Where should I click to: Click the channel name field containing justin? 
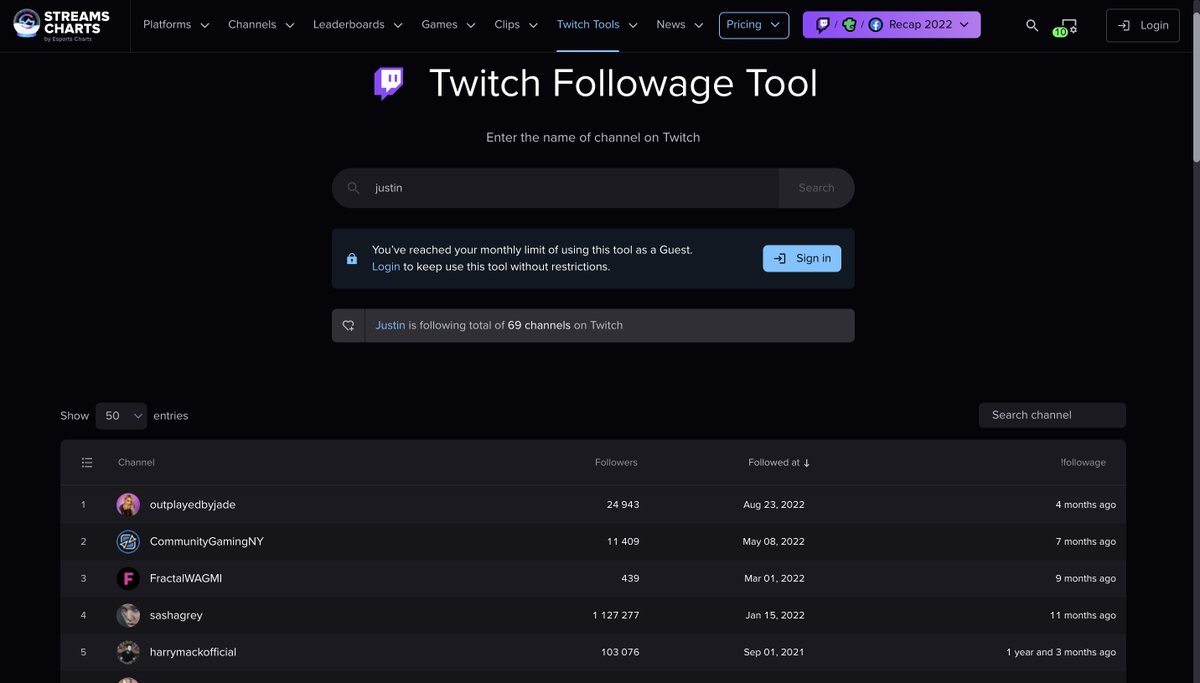(x=556, y=188)
